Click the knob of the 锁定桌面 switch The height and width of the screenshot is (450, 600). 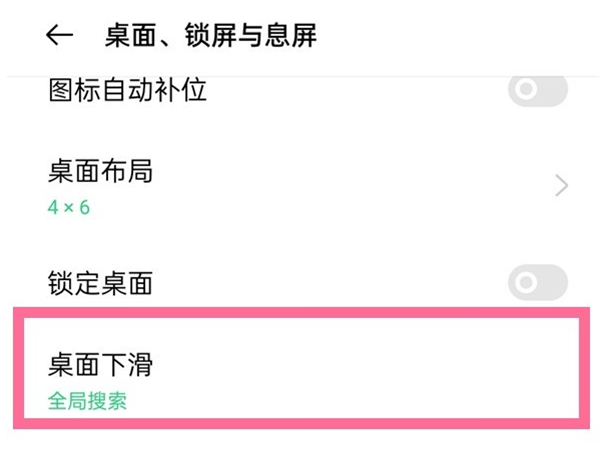coord(524,283)
